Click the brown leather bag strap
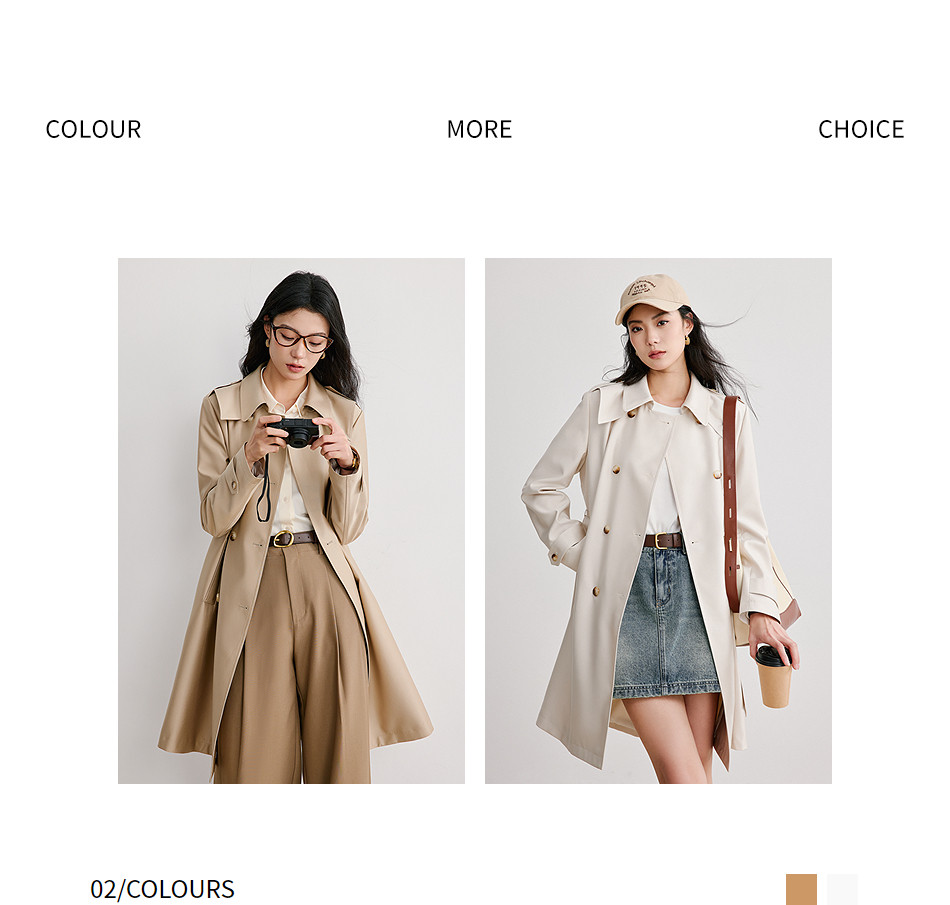The width and height of the screenshot is (950, 905). pos(731,503)
